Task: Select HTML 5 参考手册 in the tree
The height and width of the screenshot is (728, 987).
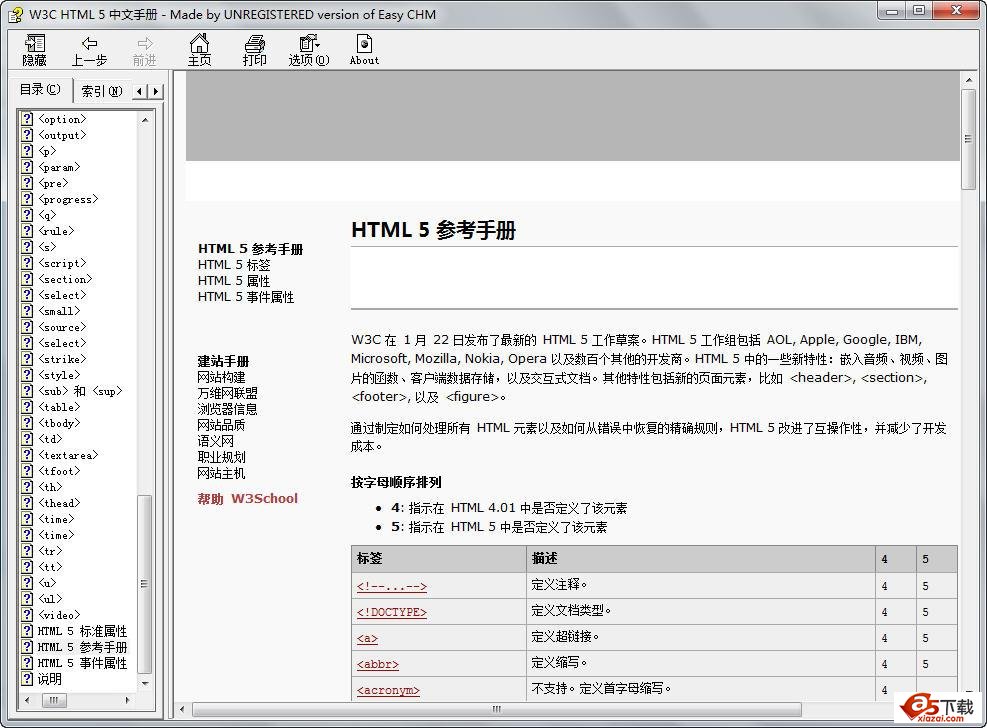Action: [82, 647]
